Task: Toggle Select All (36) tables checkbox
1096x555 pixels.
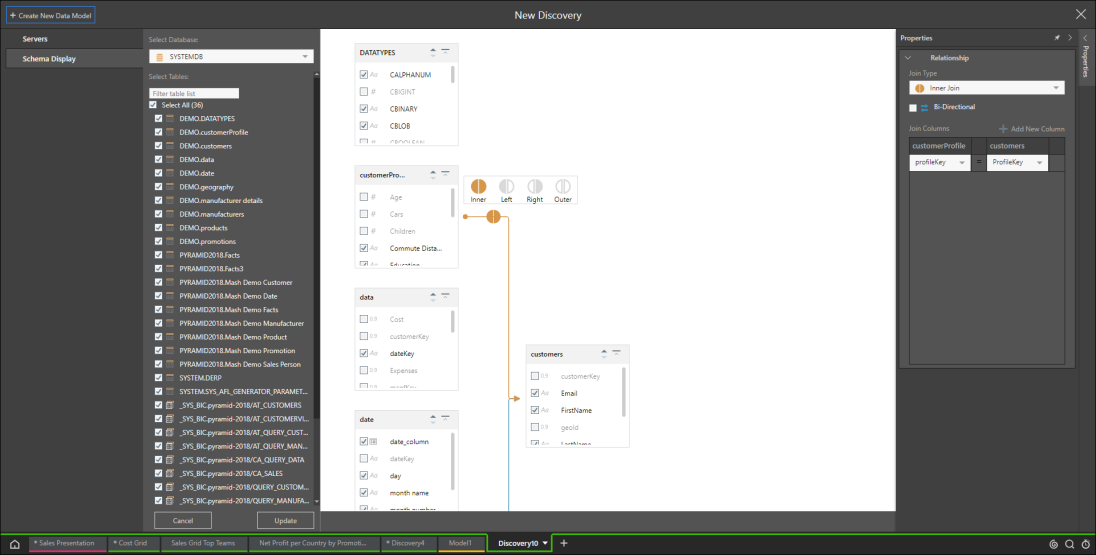Action: pyautogui.click(x=153, y=105)
